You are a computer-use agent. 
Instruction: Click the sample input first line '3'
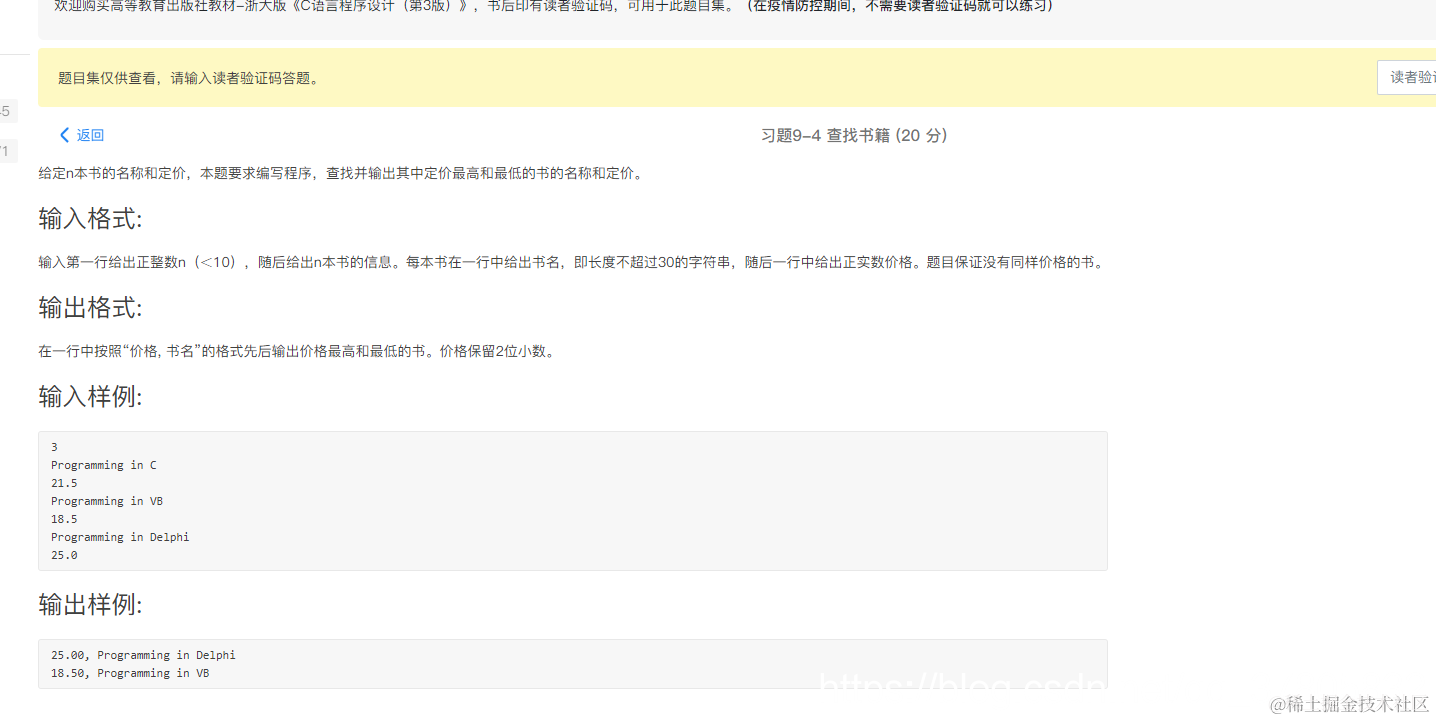pos(54,447)
